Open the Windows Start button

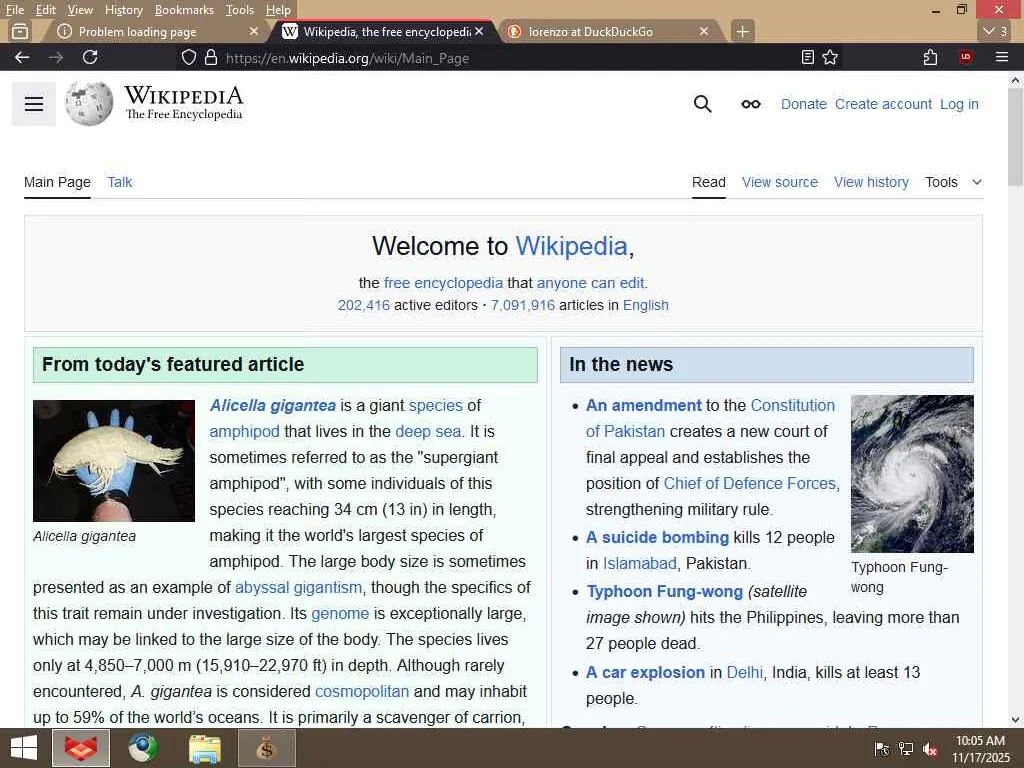[24, 748]
